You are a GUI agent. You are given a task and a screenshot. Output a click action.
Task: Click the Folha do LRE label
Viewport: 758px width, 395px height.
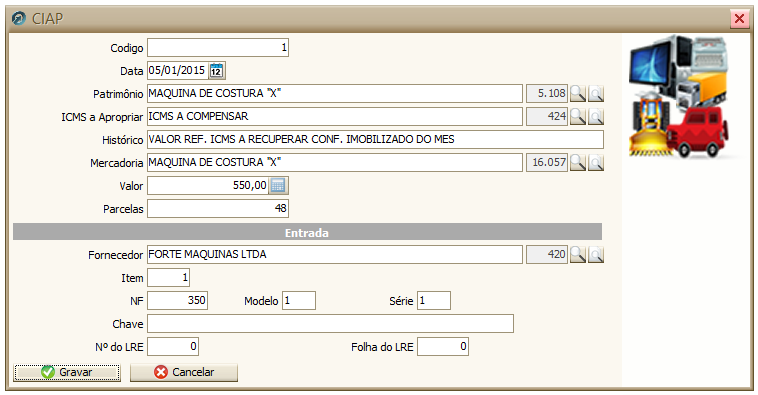pos(382,347)
